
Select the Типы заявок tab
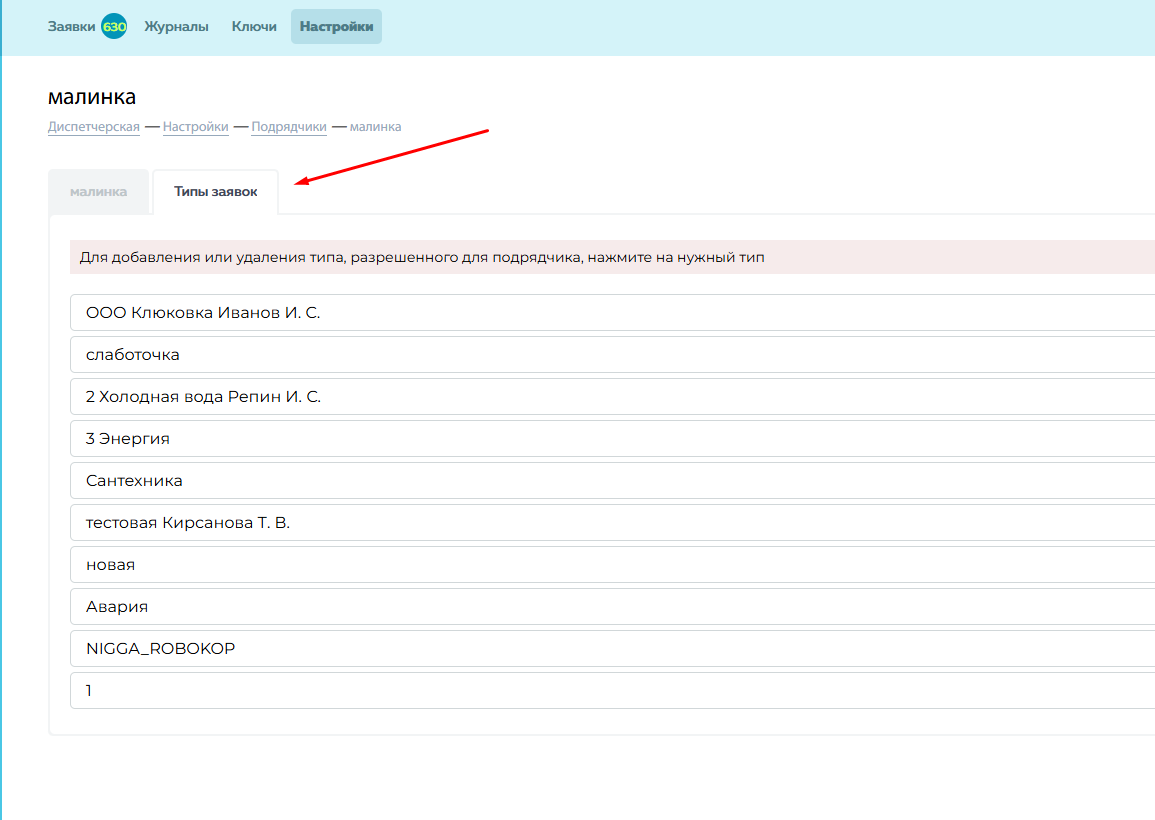click(x=215, y=192)
